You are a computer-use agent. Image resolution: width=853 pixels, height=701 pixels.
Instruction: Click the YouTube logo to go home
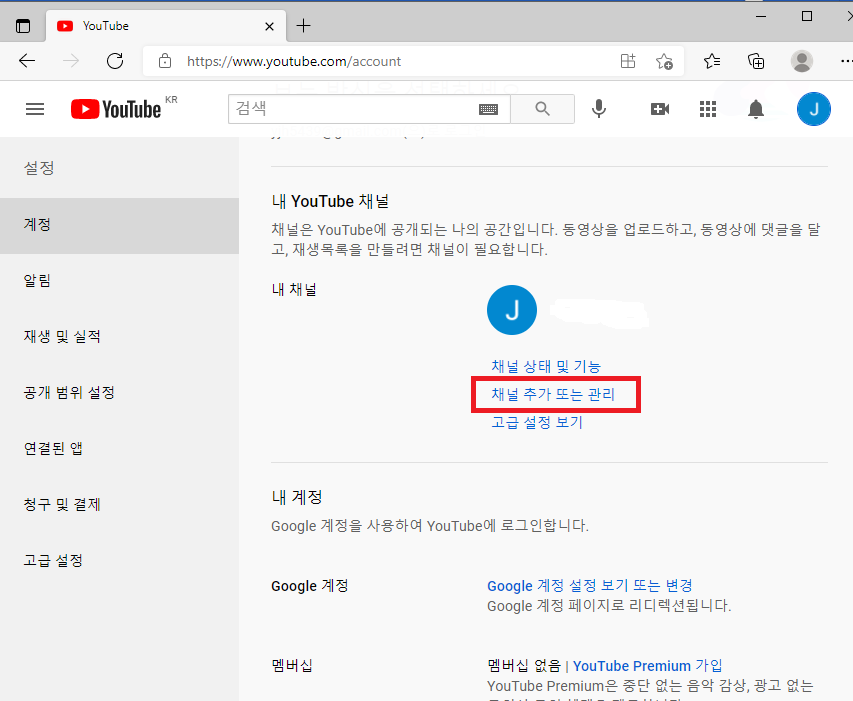116,109
